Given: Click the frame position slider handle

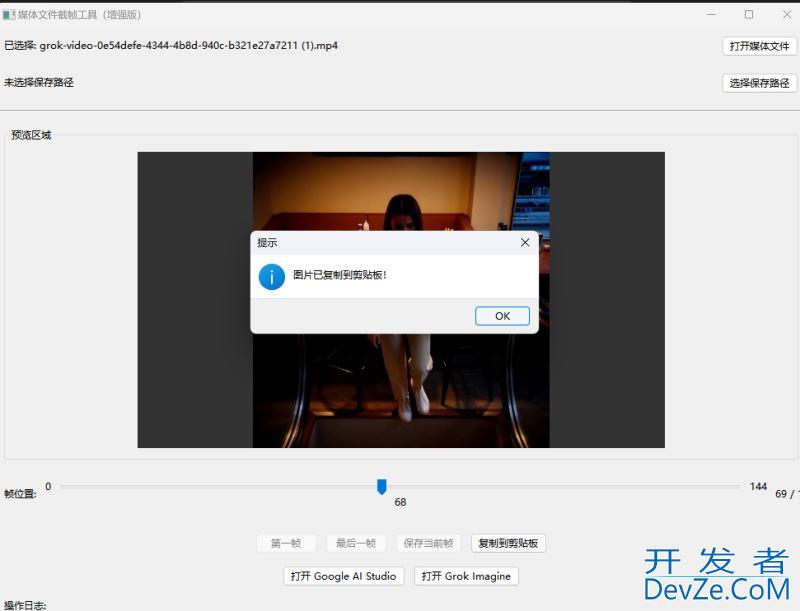Looking at the screenshot, I should [382, 486].
